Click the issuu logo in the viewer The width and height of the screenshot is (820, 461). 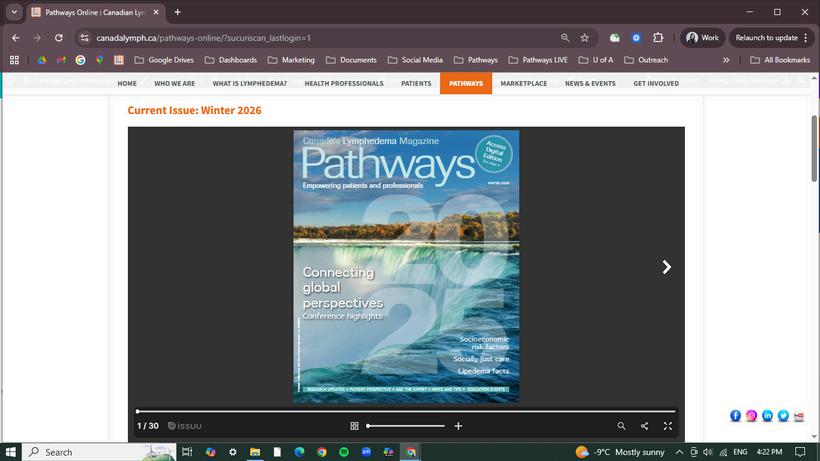click(185, 426)
